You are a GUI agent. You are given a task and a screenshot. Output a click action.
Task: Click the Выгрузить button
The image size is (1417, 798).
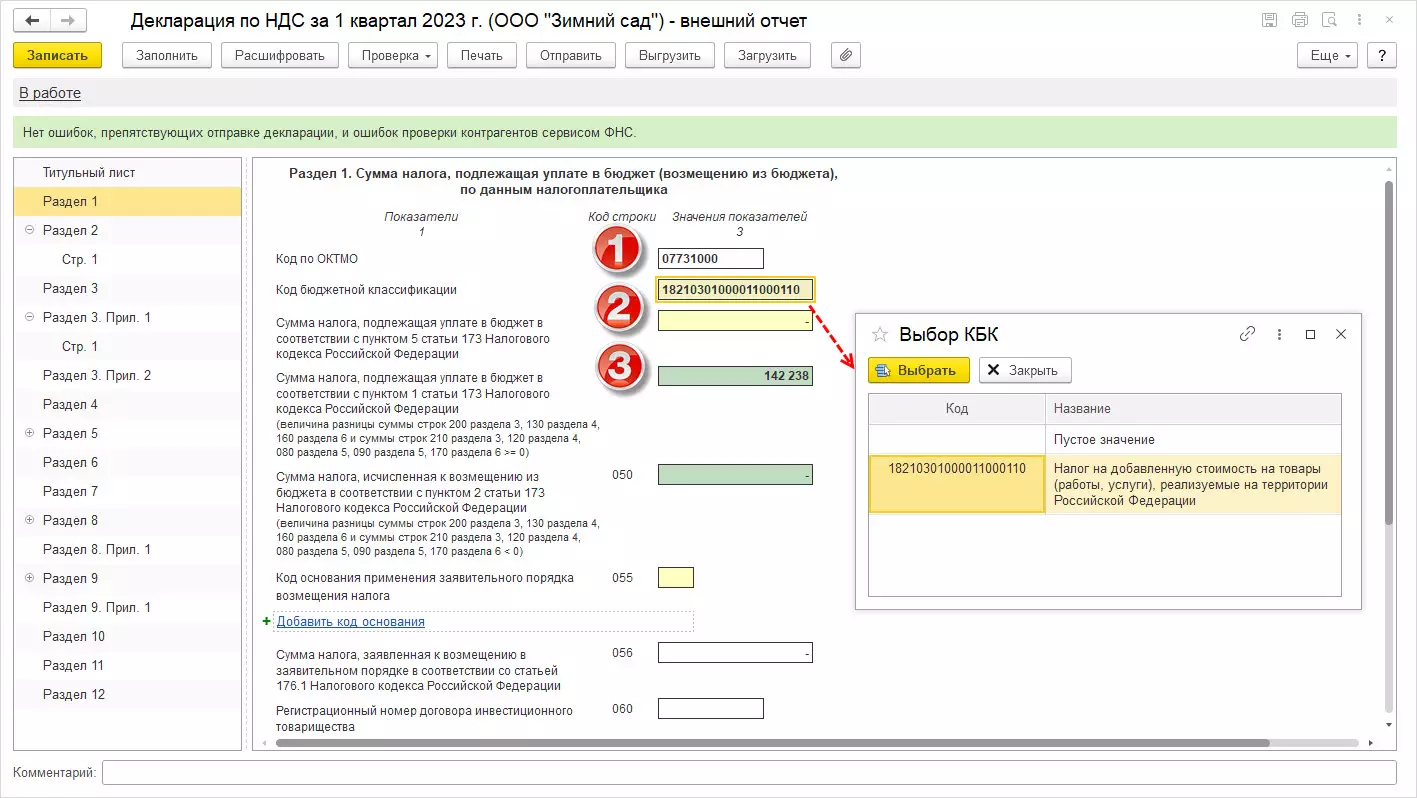[670, 55]
